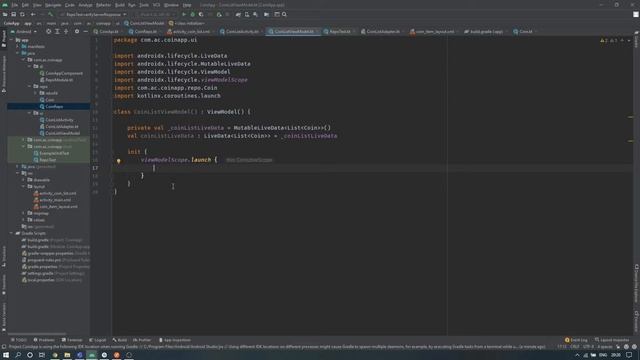Click the Expand All icon in Project panel

click(x=57, y=31)
